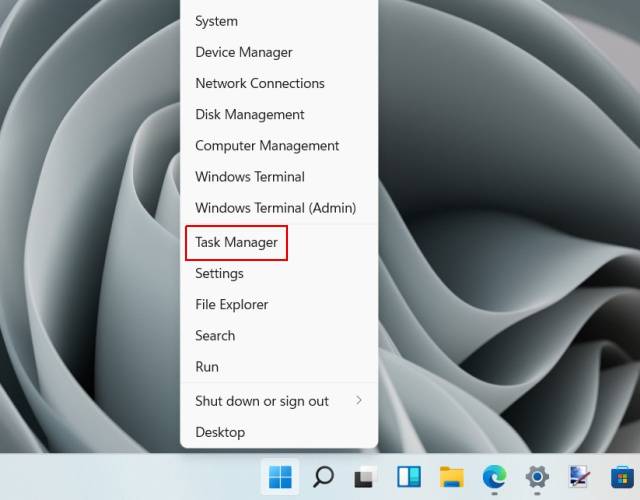
Task: Open Microsoft Store on the taskbar
Action: pyautogui.click(x=623, y=477)
